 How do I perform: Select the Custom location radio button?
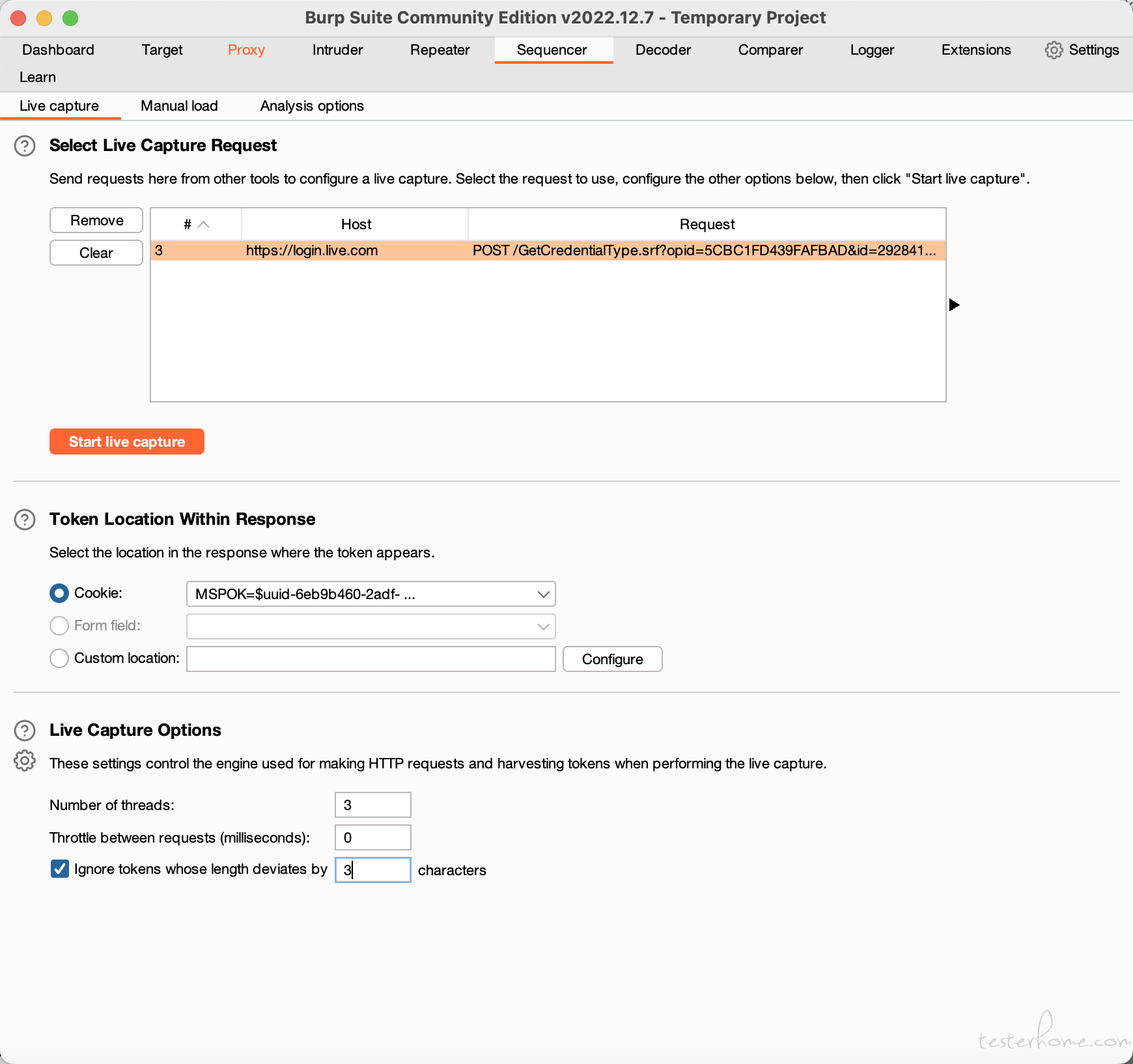pyautogui.click(x=59, y=658)
